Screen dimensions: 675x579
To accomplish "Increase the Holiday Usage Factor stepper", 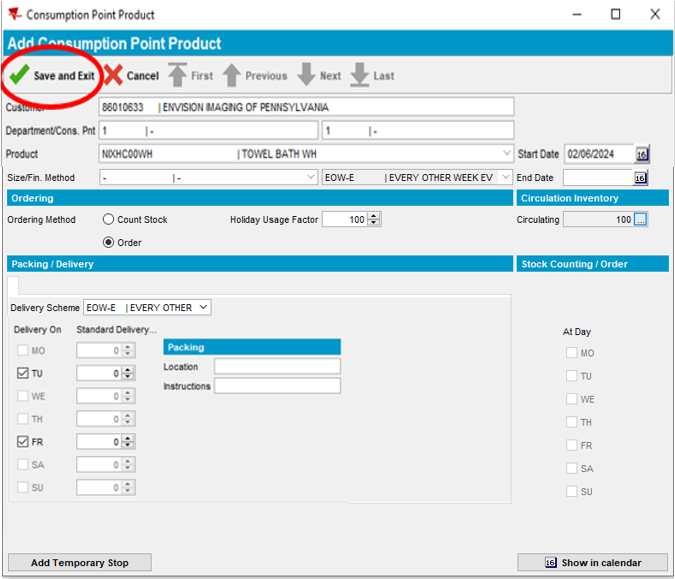I will click(374, 216).
